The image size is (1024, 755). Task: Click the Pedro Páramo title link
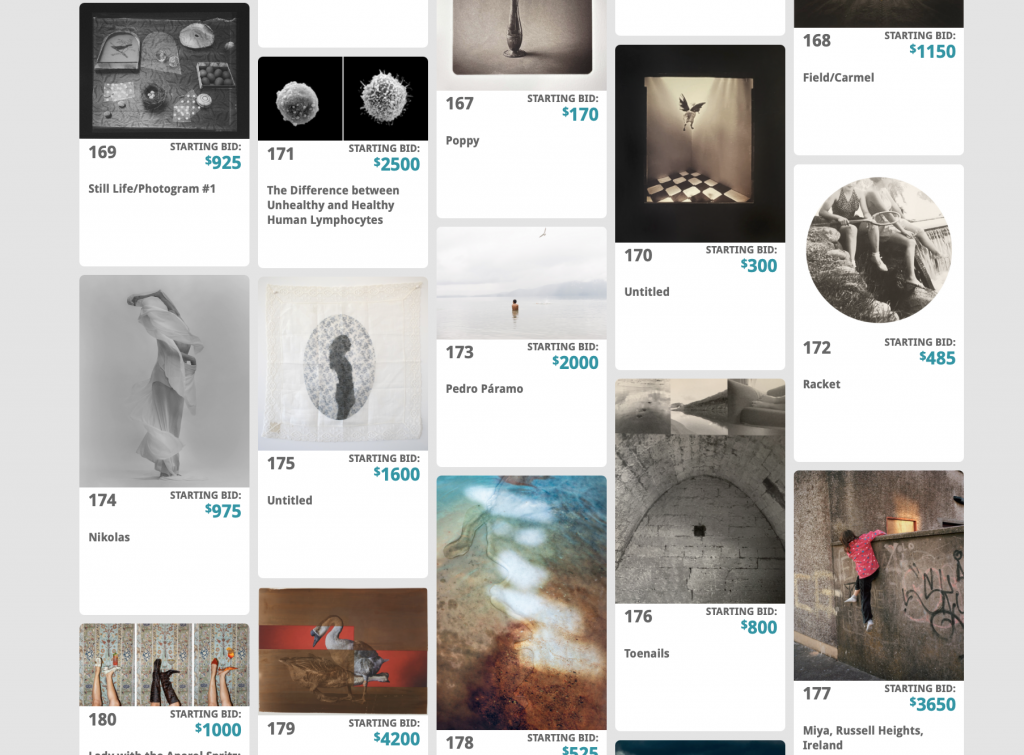click(x=484, y=389)
